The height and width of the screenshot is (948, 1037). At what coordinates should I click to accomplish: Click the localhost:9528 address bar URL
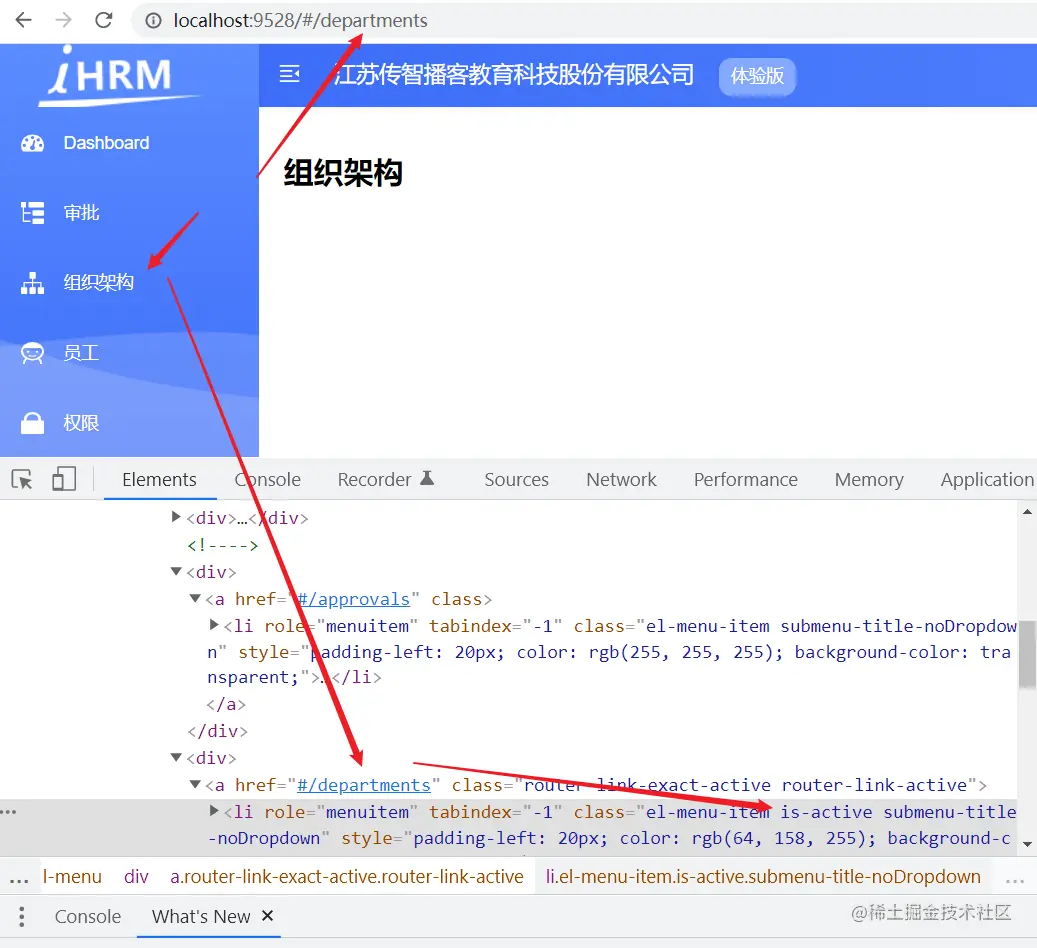[300, 21]
